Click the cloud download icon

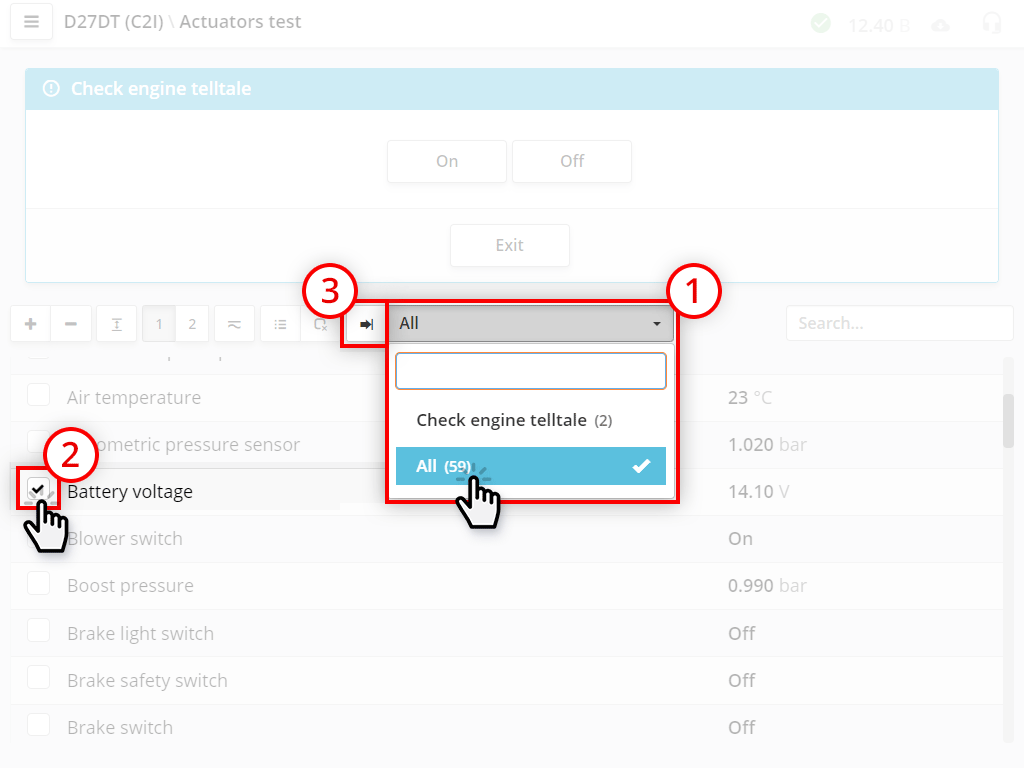(x=940, y=24)
